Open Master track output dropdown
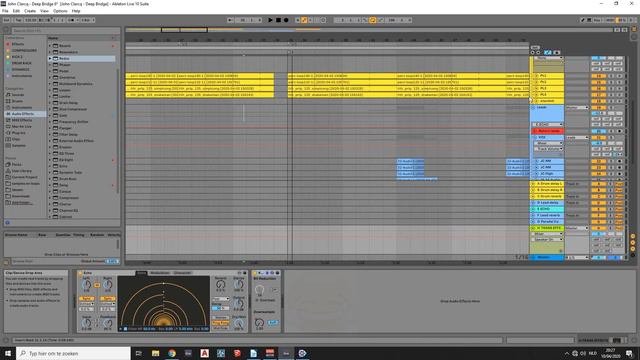 [x=577, y=258]
